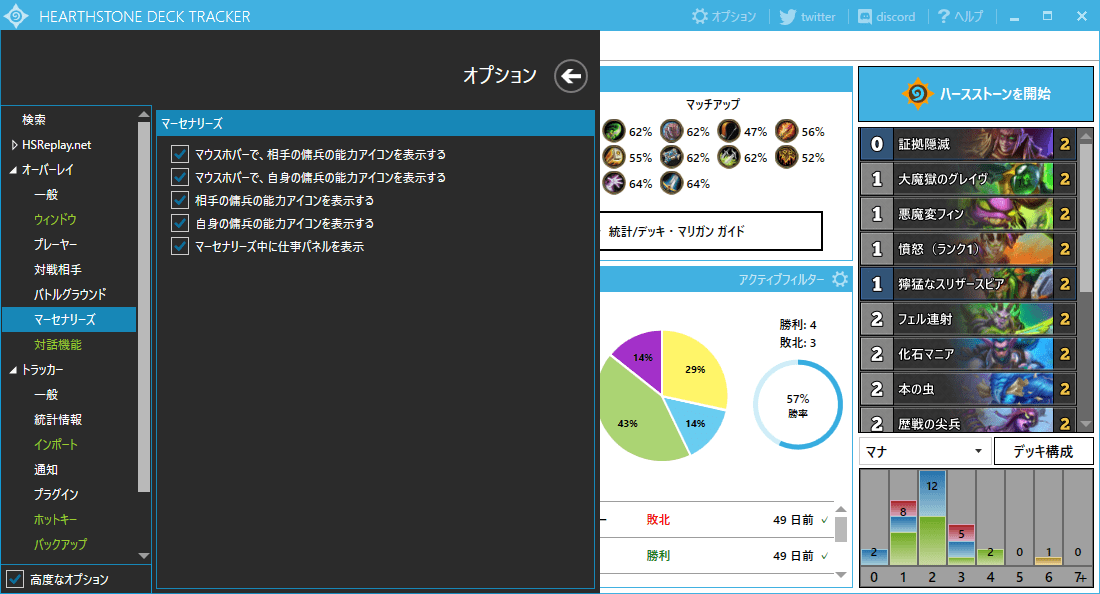Click the 57% 勝率 ring chart
The width and height of the screenshot is (1100, 594).
(x=798, y=405)
